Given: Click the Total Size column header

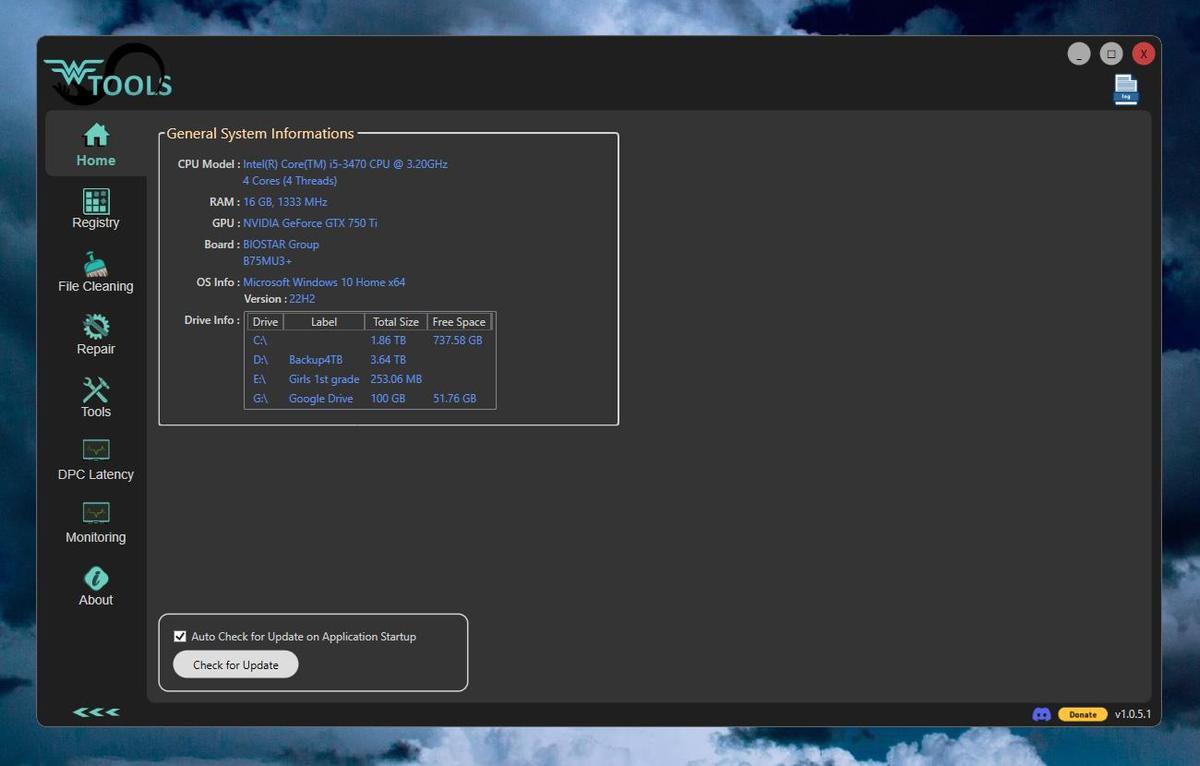Looking at the screenshot, I should click(x=396, y=322).
